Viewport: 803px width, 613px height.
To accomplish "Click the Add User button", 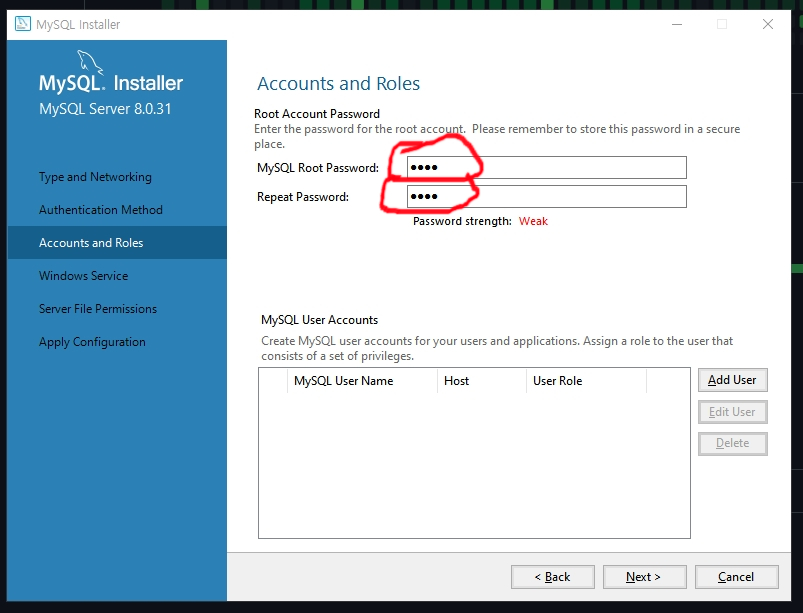I will pyautogui.click(x=732, y=380).
